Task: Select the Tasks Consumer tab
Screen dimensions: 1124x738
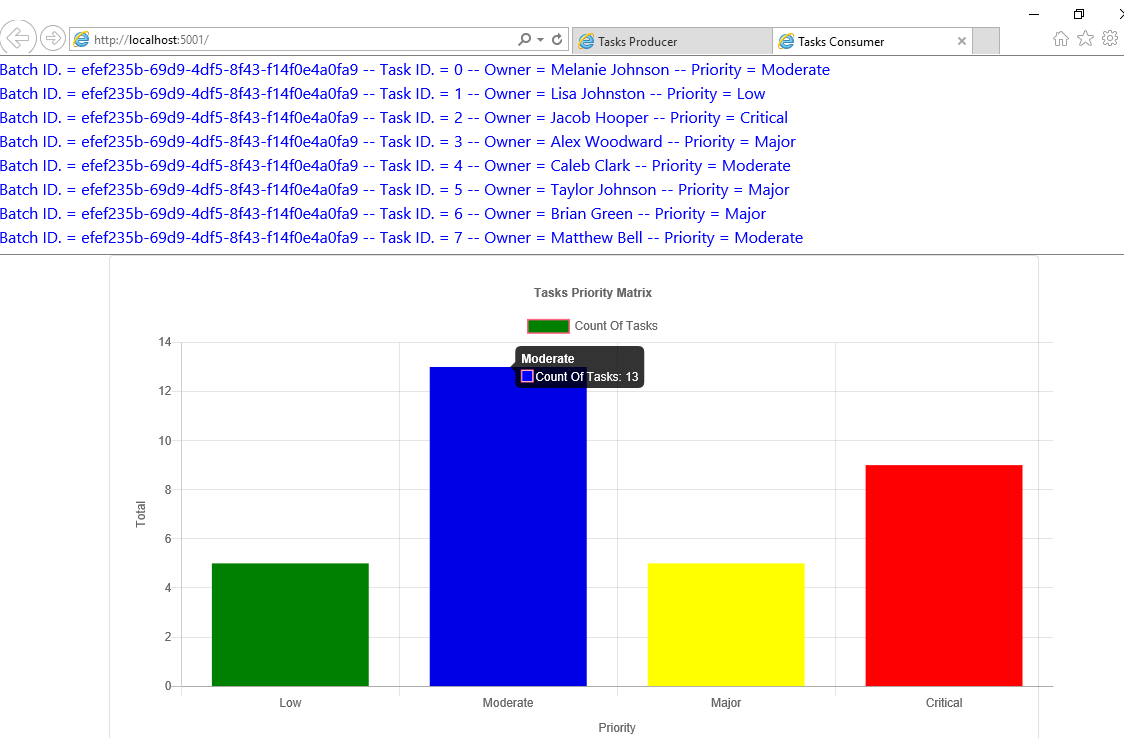Action: point(860,41)
